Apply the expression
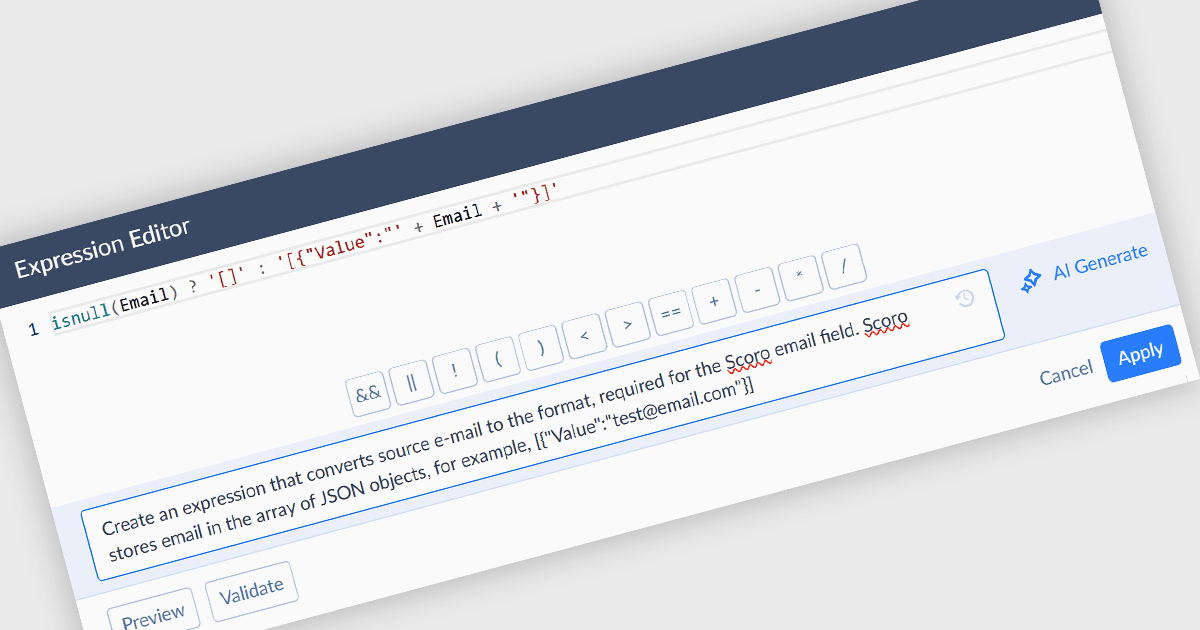1200x630 pixels. pos(1141,353)
